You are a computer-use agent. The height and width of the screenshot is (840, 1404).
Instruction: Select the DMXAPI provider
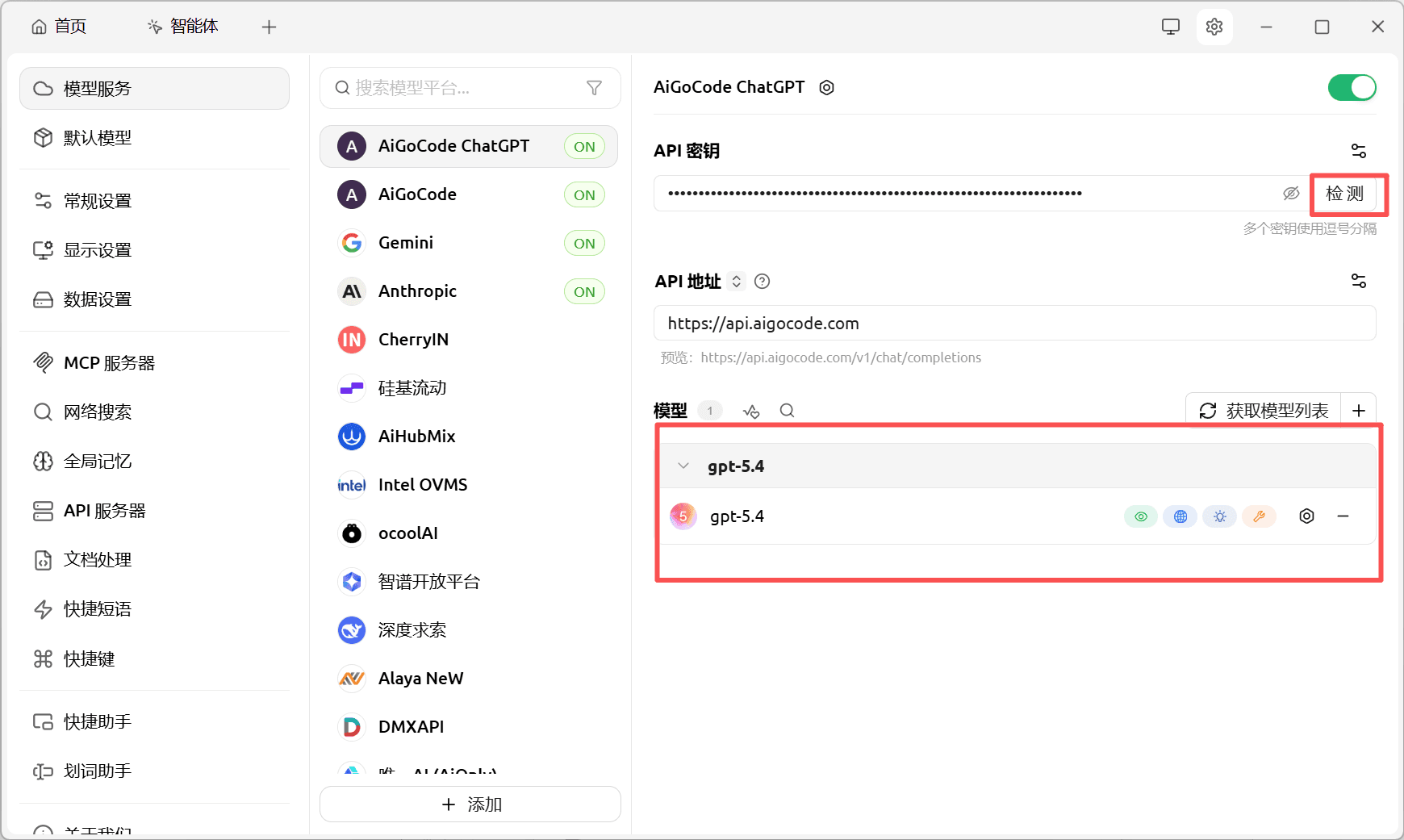(469, 727)
